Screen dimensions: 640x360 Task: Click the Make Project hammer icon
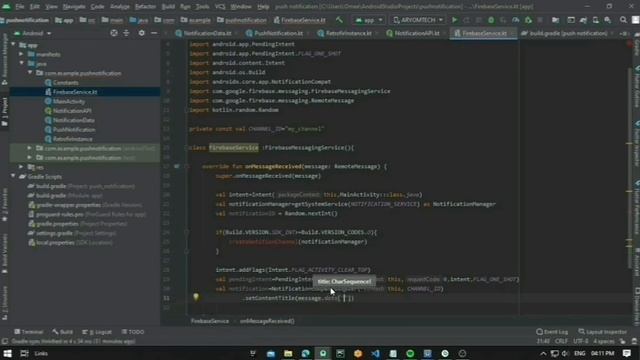click(339, 20)
